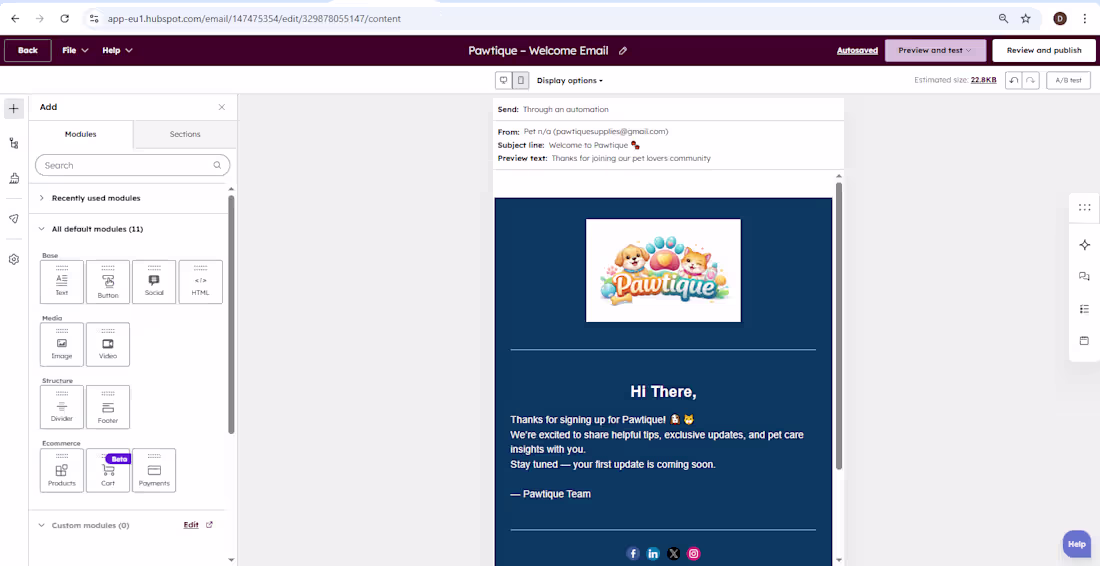
Task: Add an HTML module
Action: click(201, 282)
